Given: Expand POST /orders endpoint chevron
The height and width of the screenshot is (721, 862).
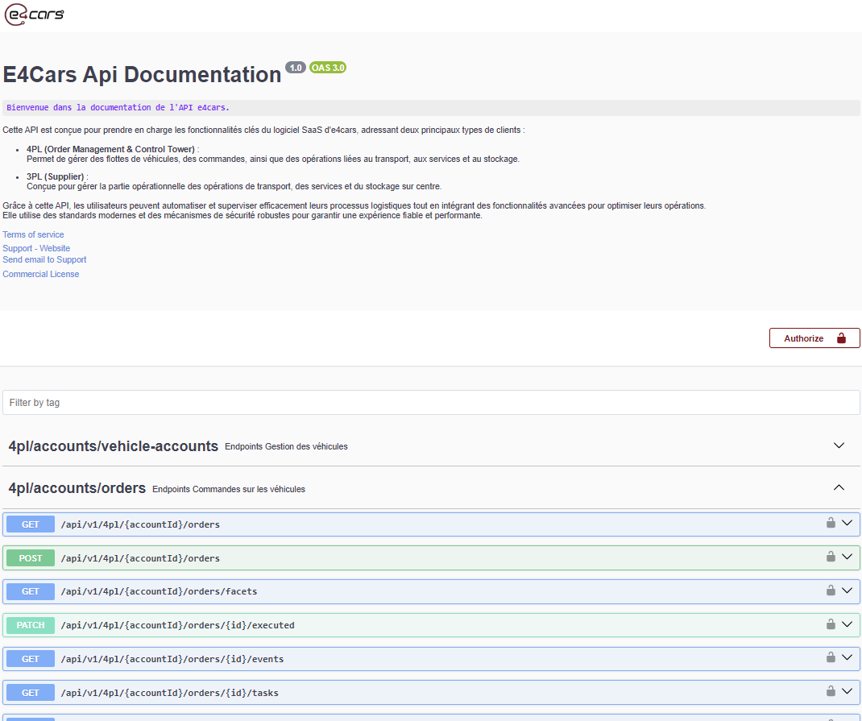Looking at the screenshot, I should pos(848,557).
